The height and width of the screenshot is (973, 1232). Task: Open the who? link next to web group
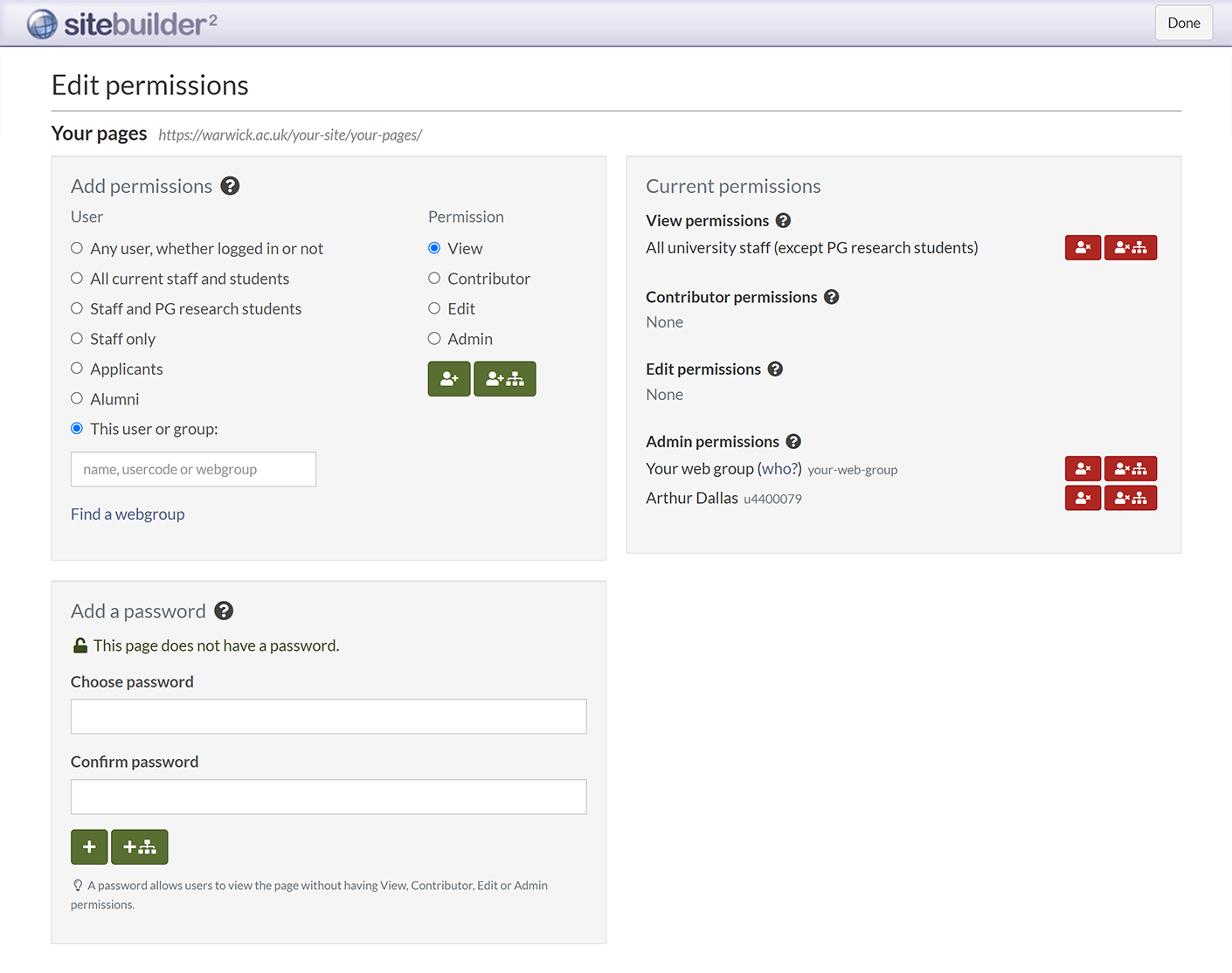[781, 468]
